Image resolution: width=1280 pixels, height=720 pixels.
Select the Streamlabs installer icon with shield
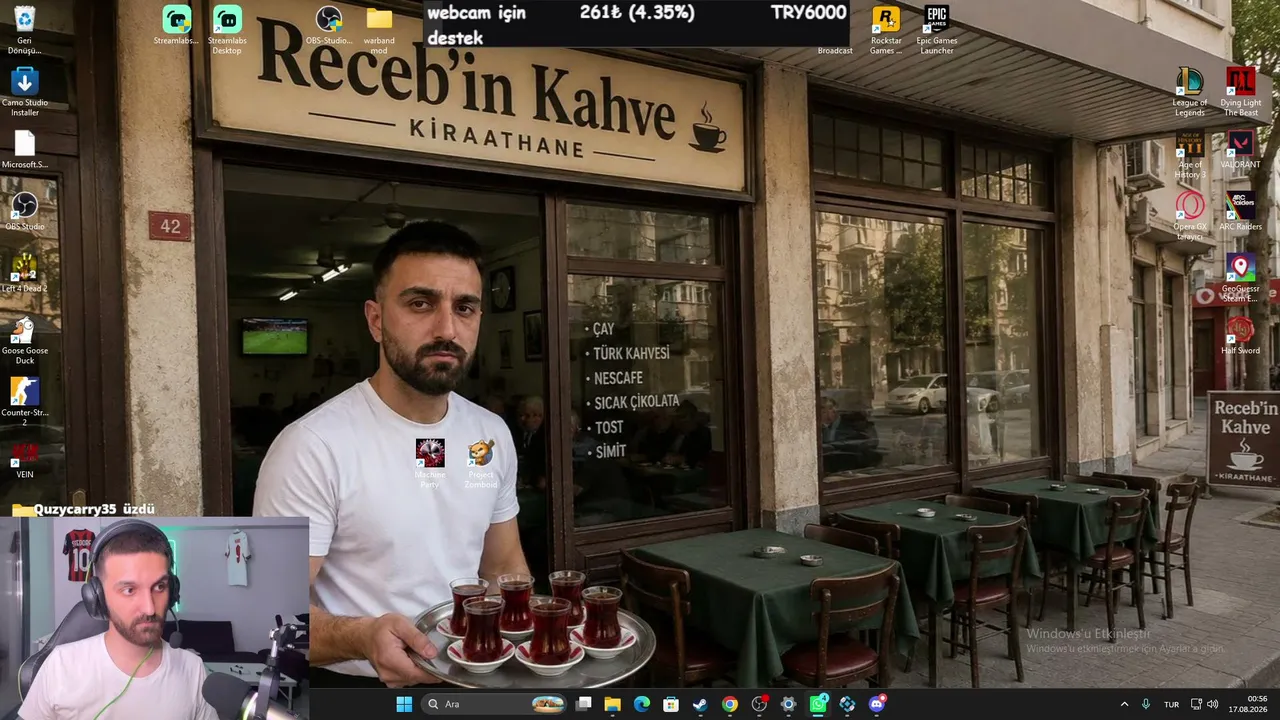(176, 26)
